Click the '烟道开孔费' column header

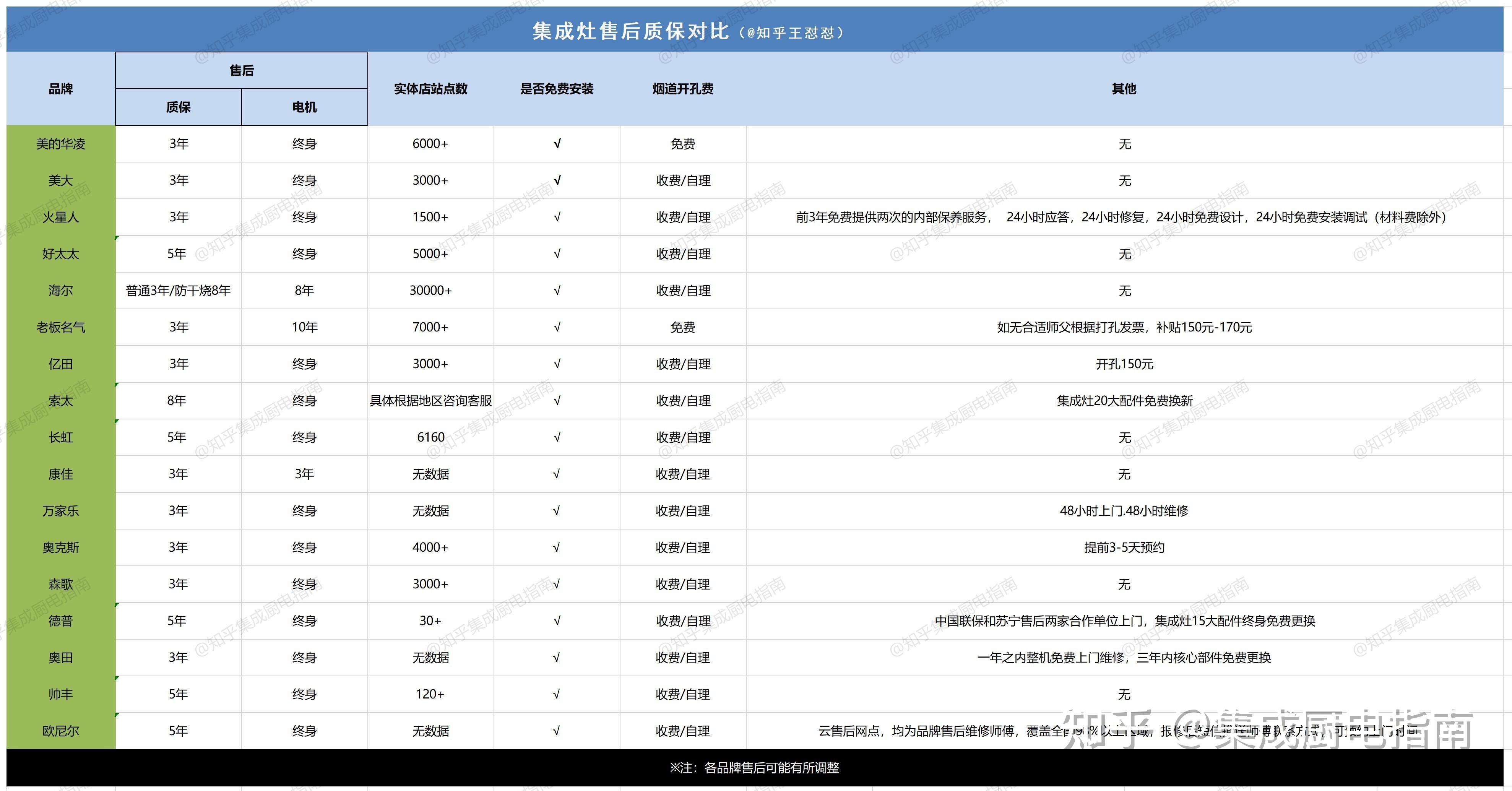683,89
